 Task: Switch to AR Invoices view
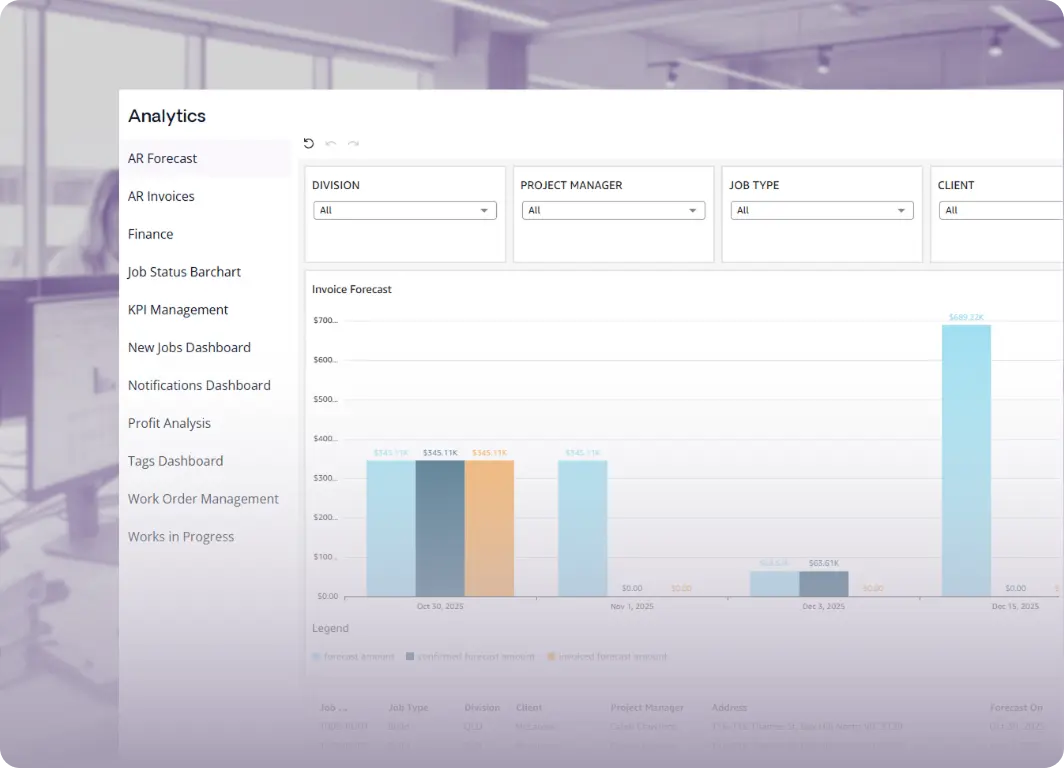coord(161,196)
